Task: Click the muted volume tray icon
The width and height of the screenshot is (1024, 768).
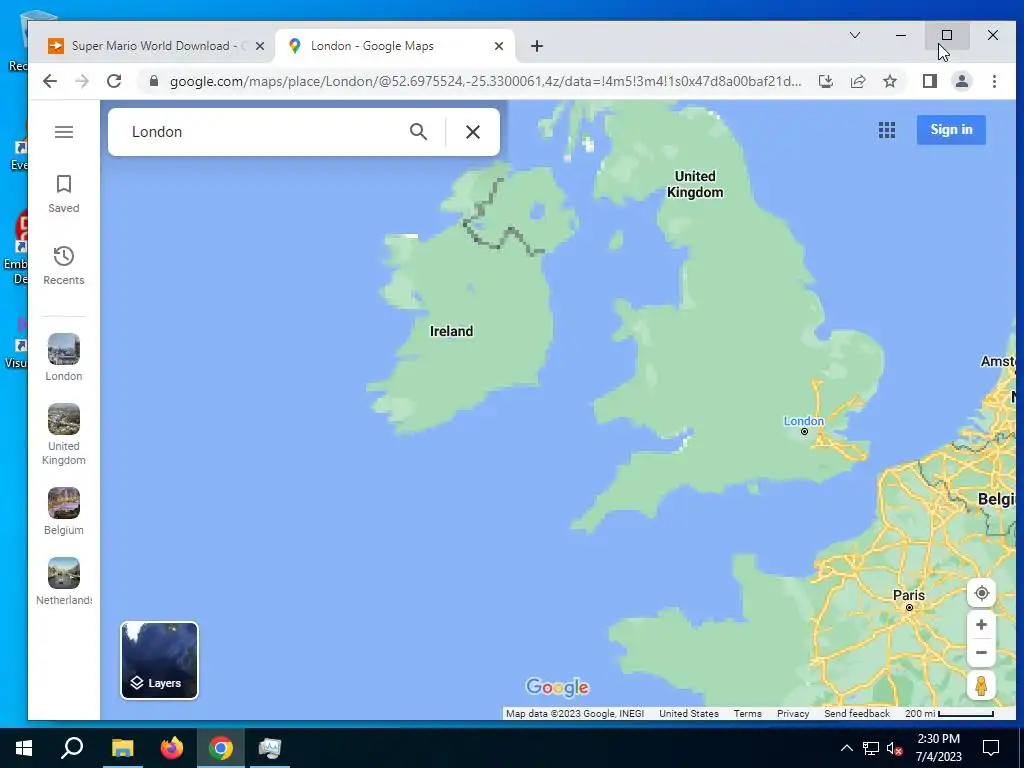Action: (x=894, y=748)
